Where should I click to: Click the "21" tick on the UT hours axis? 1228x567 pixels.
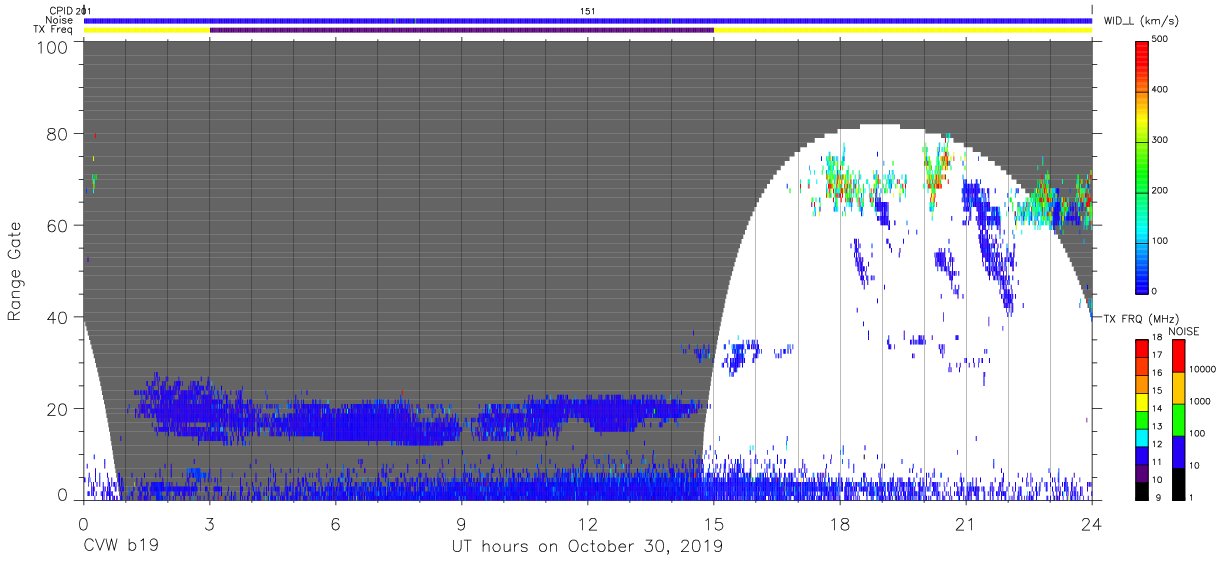coord(966,524)
